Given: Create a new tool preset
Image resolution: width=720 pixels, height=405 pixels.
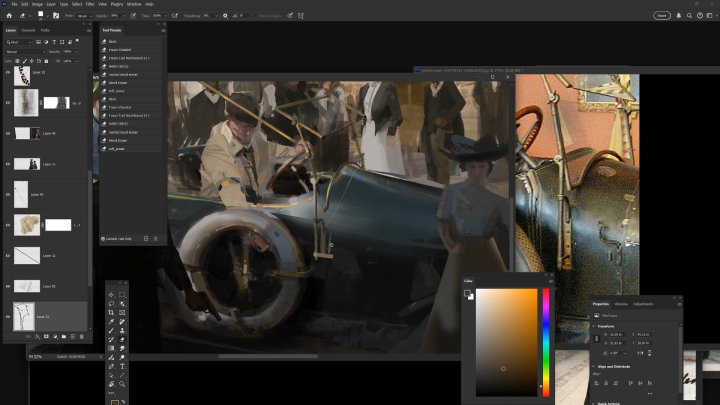Looking at the screenshot, I should [x=146, y=239].
